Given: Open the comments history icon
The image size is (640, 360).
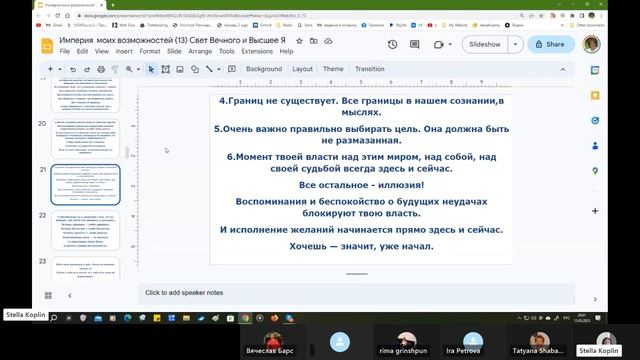Looking at the screenshot, I should coord(414,44).
